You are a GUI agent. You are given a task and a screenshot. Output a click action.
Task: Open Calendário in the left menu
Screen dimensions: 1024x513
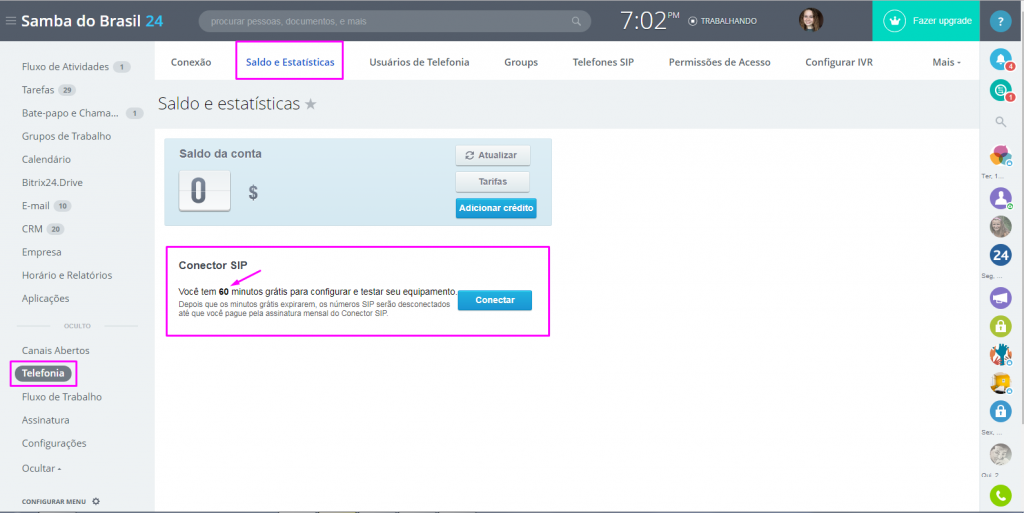point(46,159)
